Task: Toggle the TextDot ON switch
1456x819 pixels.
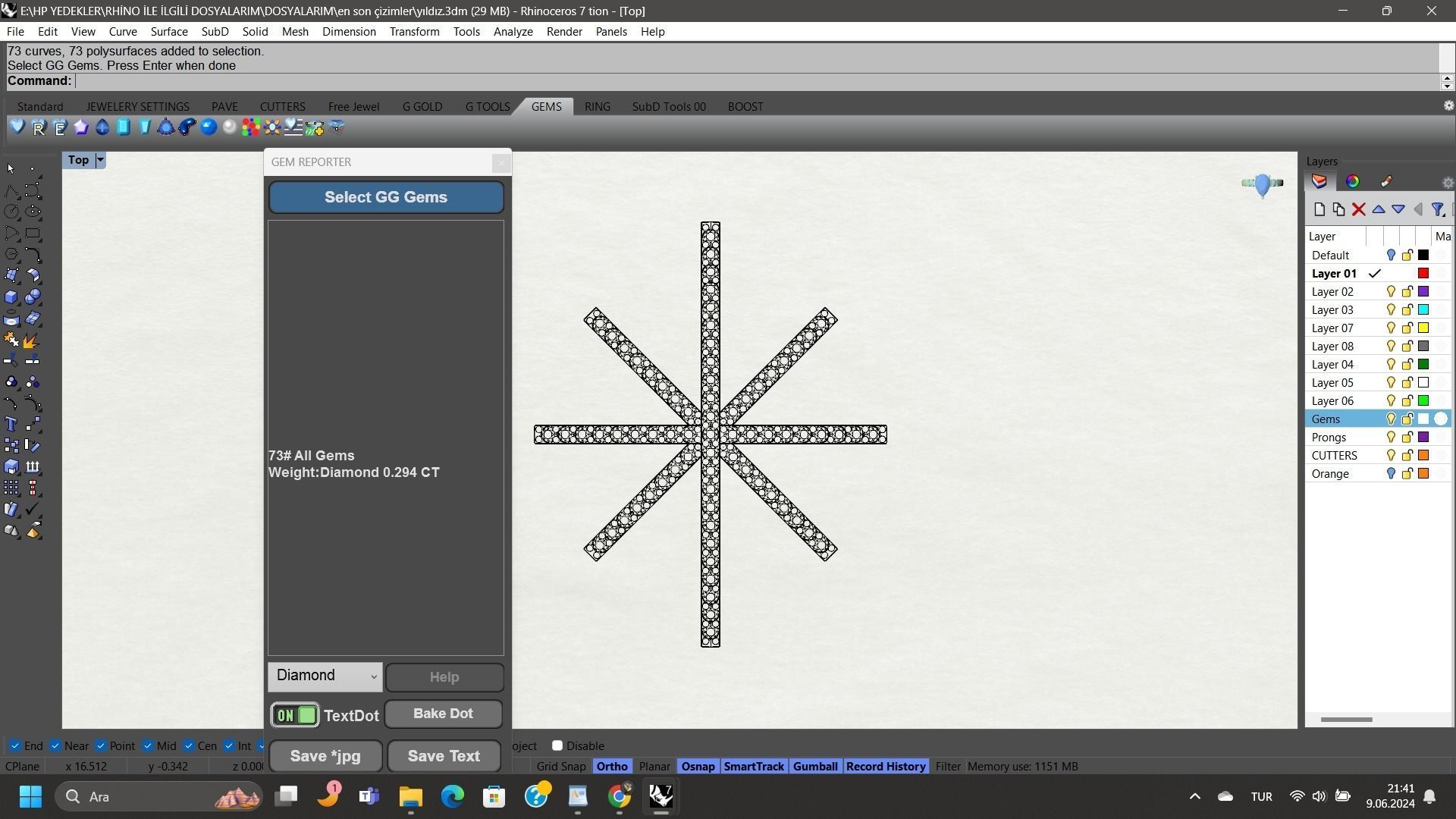Action: click(x=295, y=715)
